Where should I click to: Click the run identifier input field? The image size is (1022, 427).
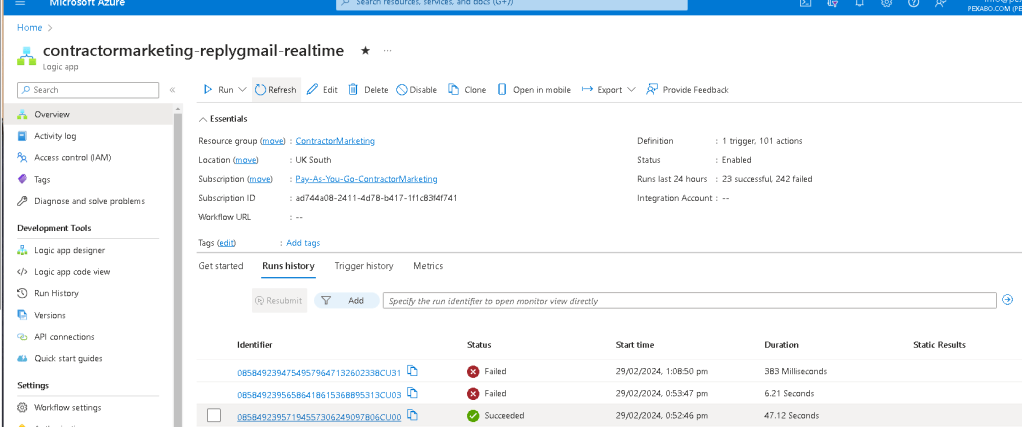(690, 301)
